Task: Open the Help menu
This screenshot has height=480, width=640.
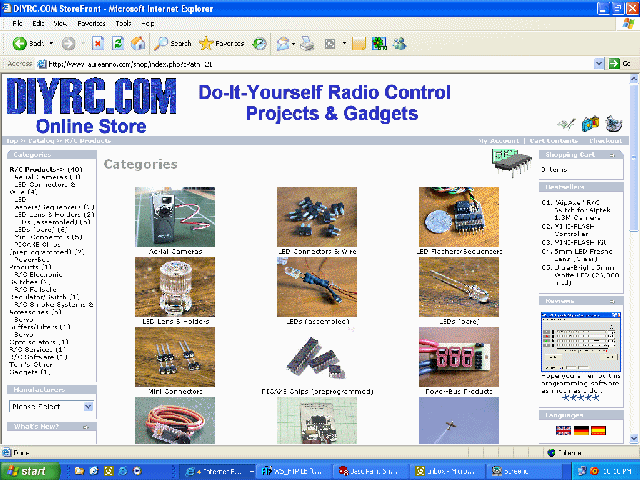Action: 148,23
